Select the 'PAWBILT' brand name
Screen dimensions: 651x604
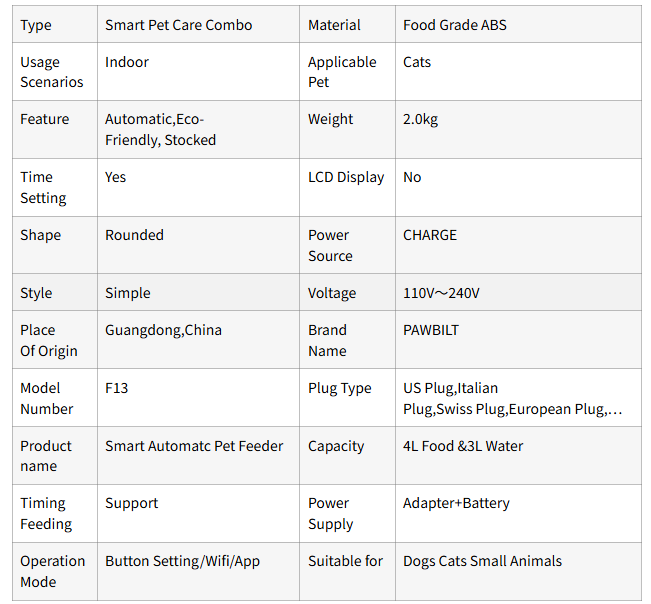[x=431, y=330]
